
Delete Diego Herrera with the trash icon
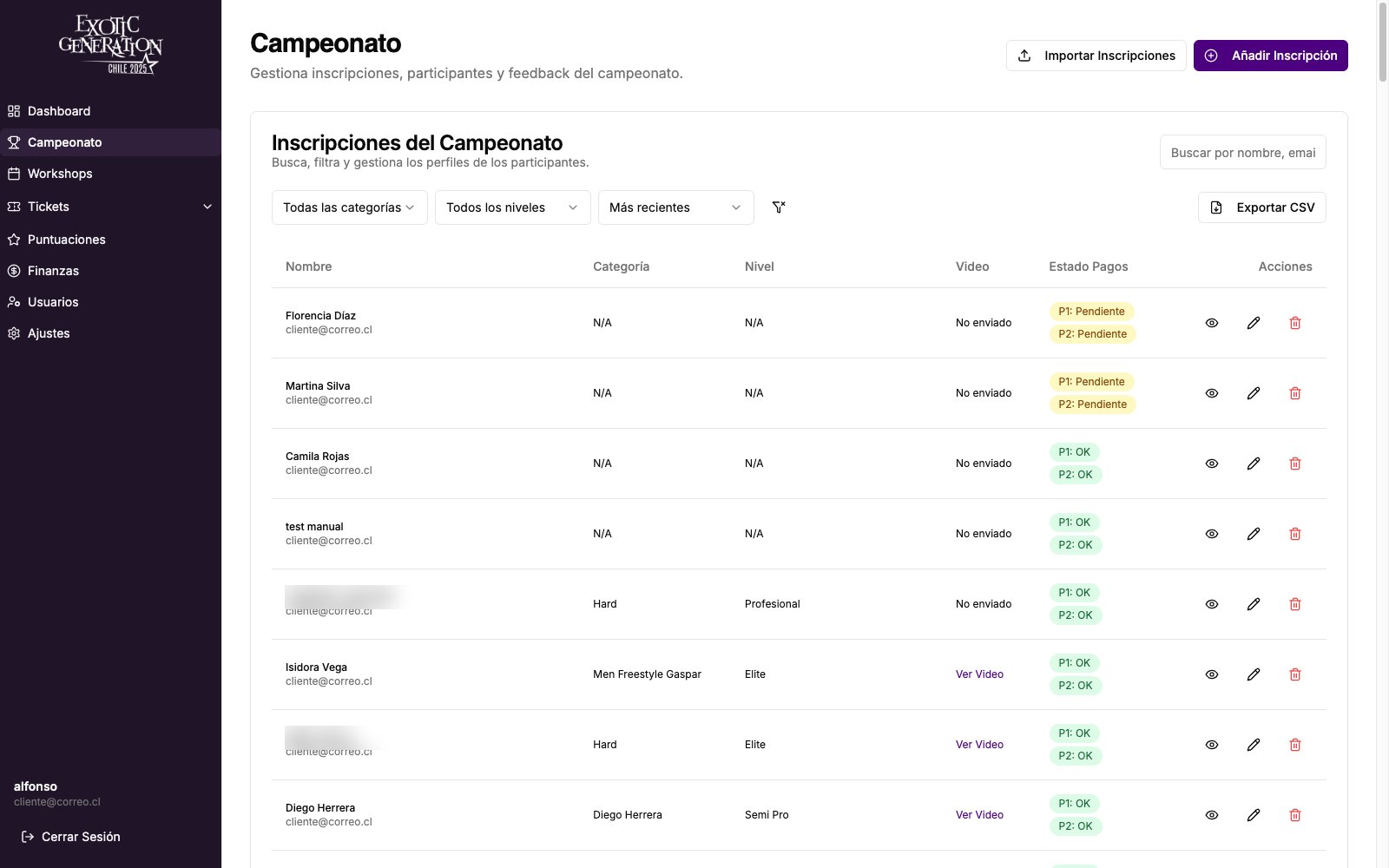coord(1295,815)
